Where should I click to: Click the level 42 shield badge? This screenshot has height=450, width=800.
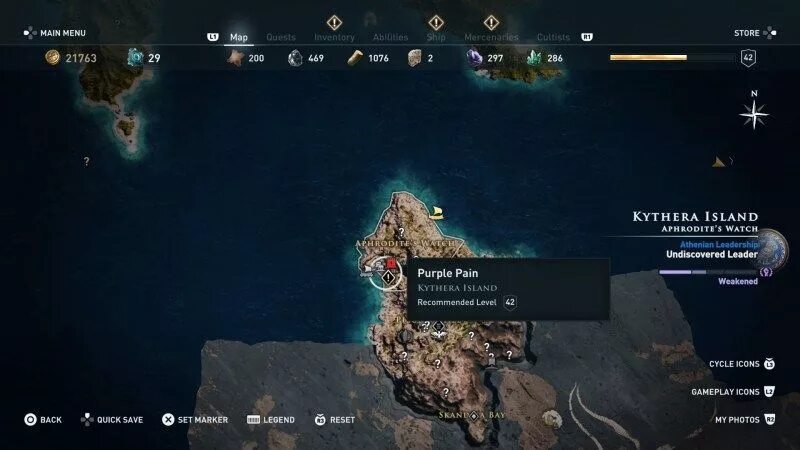(x=748, y=58)
